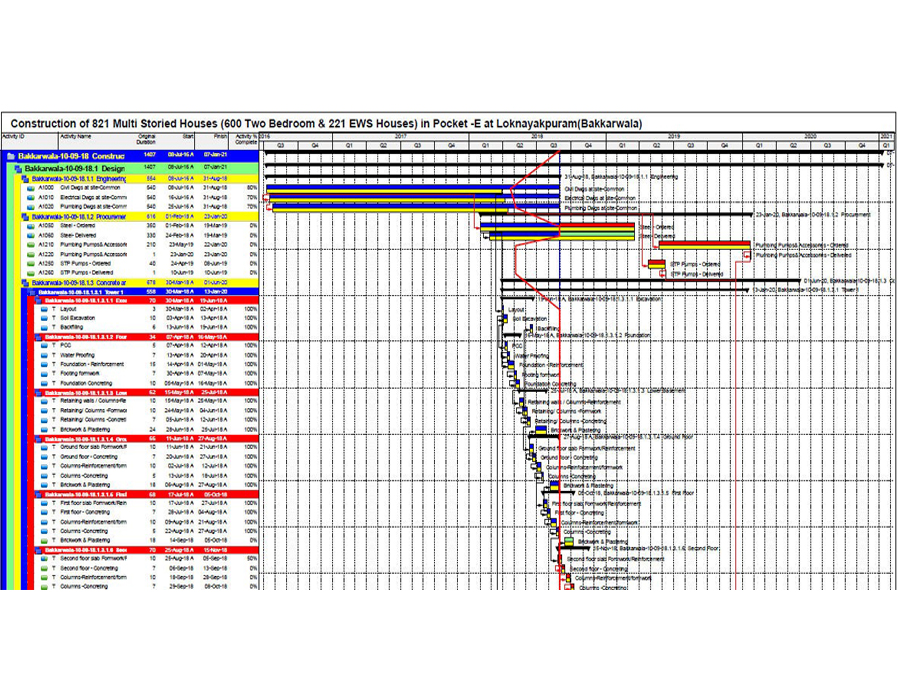Image resolution: width=900 pixels, height=700 pixels.
Task: Click the WBS icon beside the Procurement band
Action: coord(25,217)
